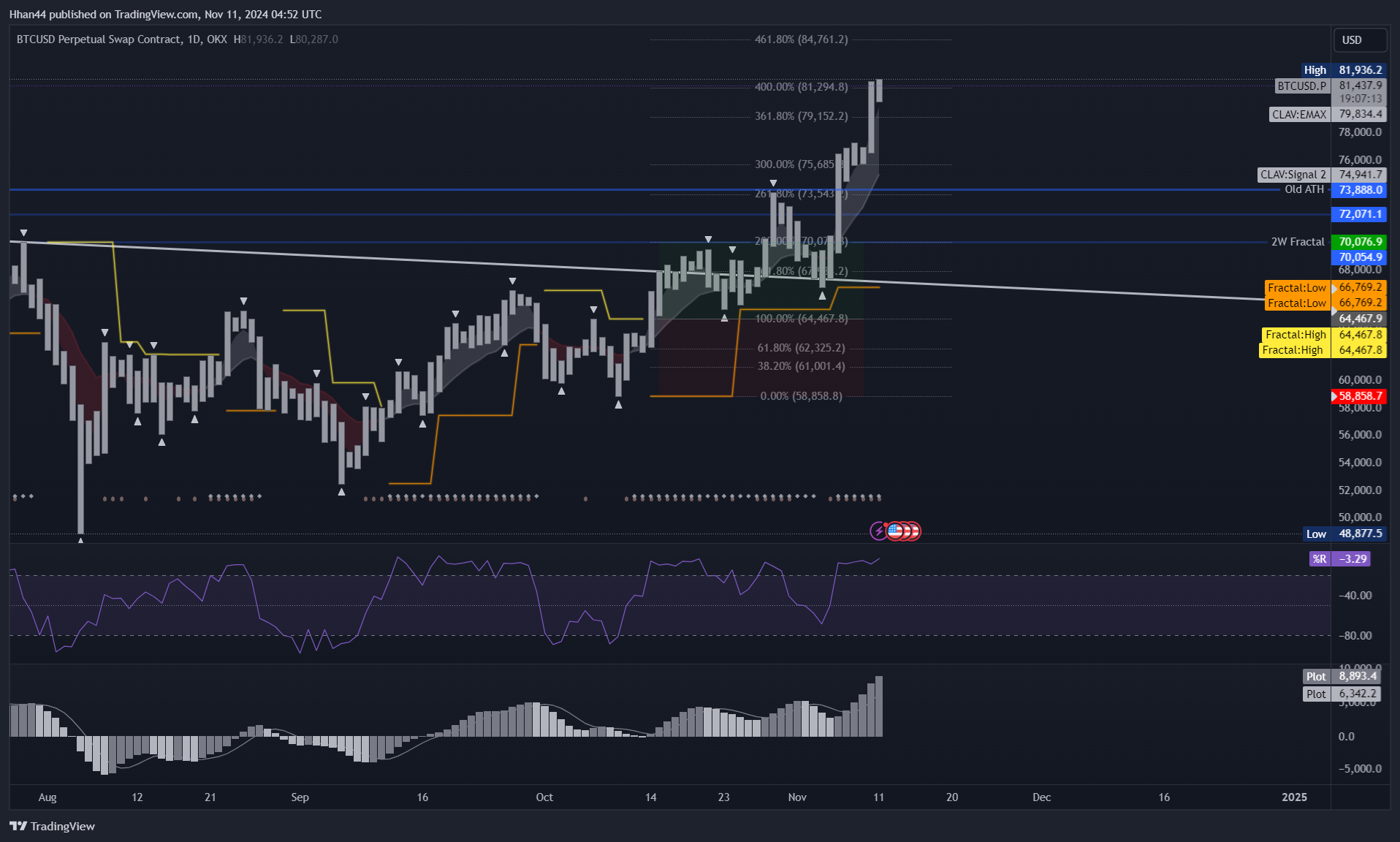
Task: Click the High 81,936.2 price label
Action: click(1344, 70)
